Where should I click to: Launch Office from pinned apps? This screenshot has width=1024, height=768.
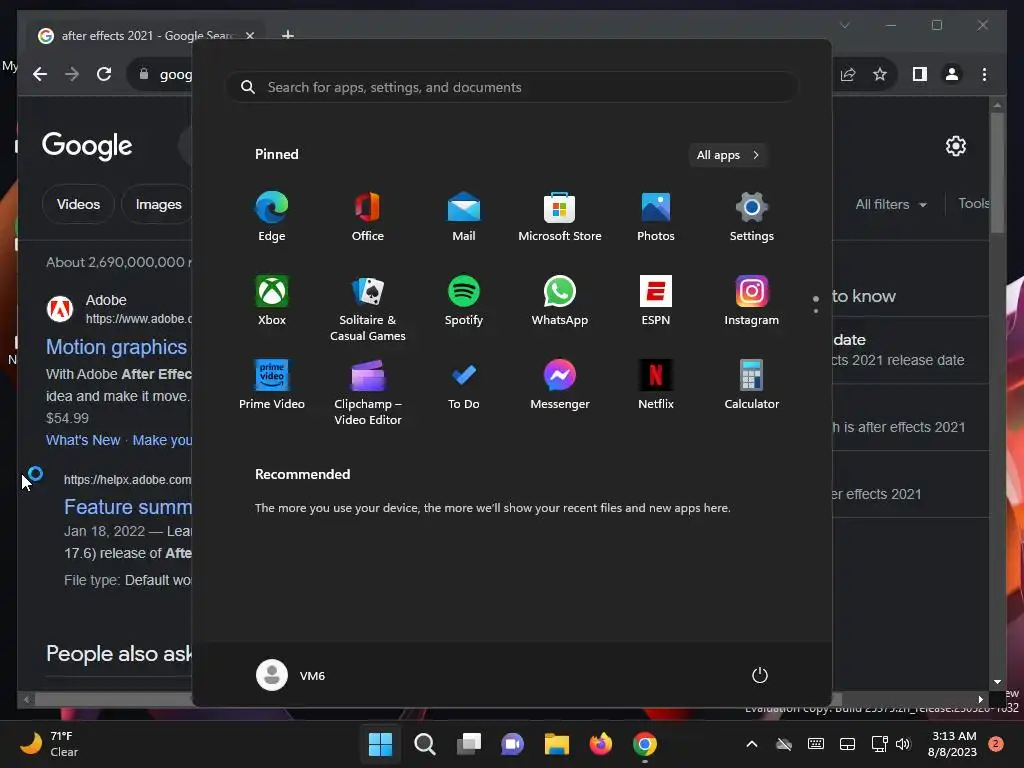368,216
